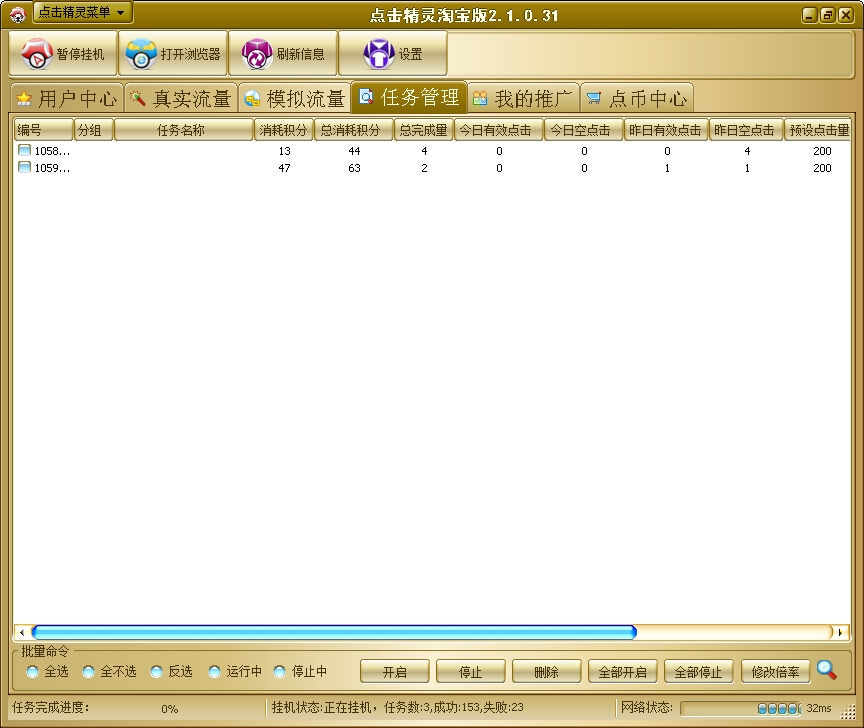Click the 网络状态 signal bar
864x728 pixels.
(x=741, y=708)
